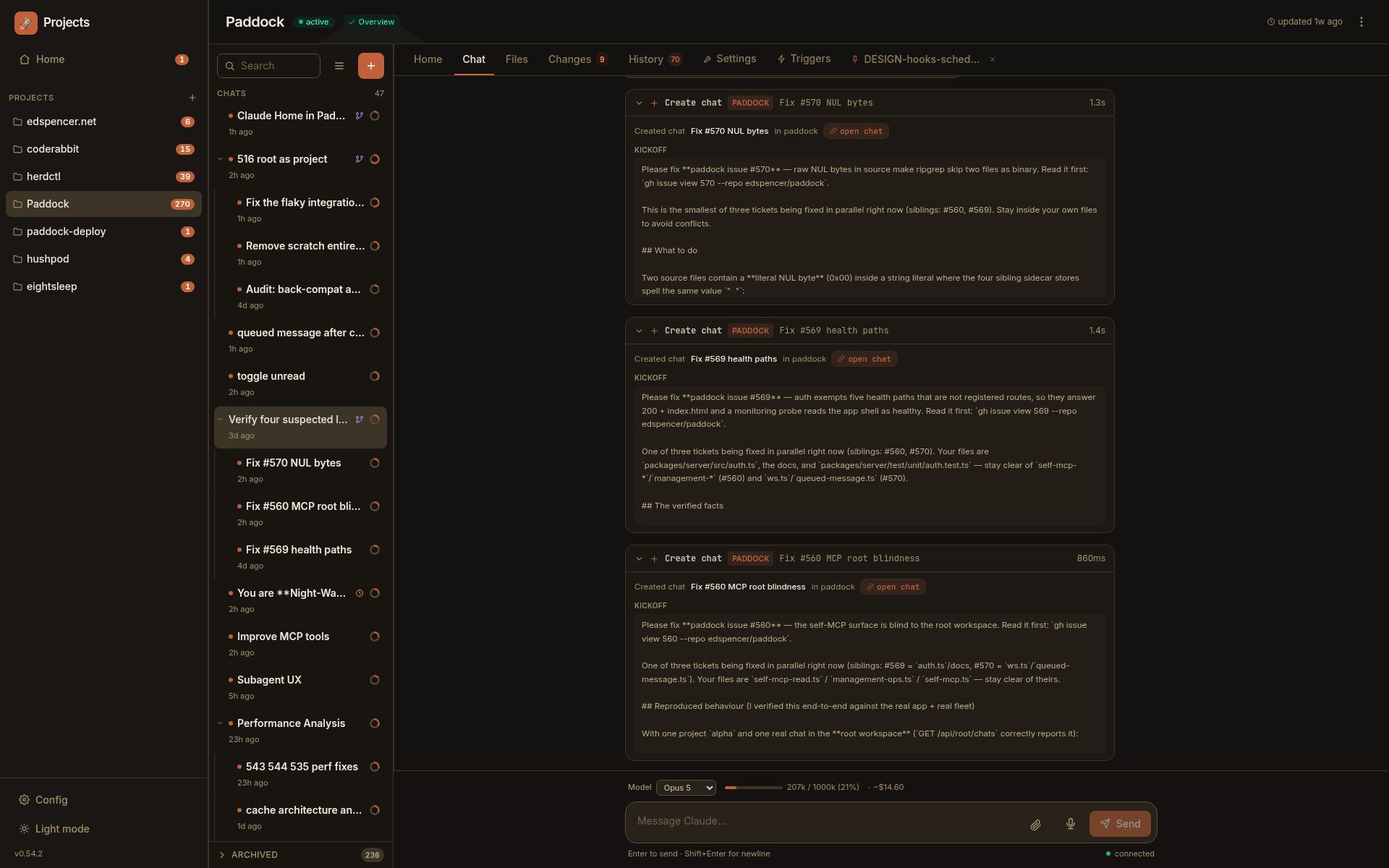This screenshot has width=1389, height=868.
Task: Click folder icon next to herdctl
Action: [17, 176]
